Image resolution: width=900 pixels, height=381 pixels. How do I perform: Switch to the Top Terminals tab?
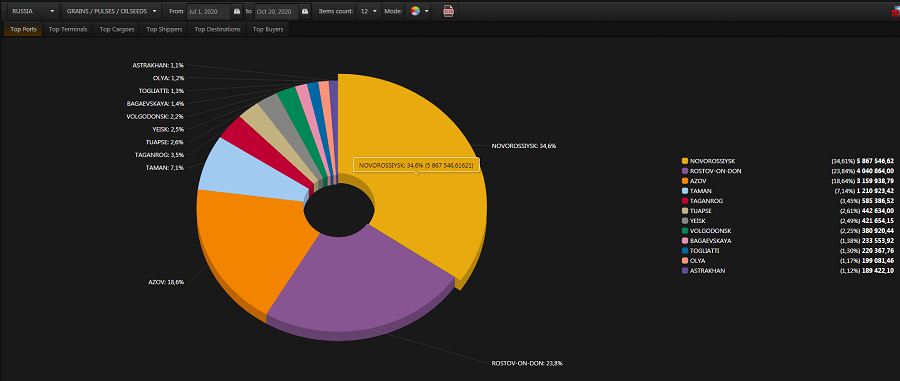pyautogui.click(x=68, y=29)
